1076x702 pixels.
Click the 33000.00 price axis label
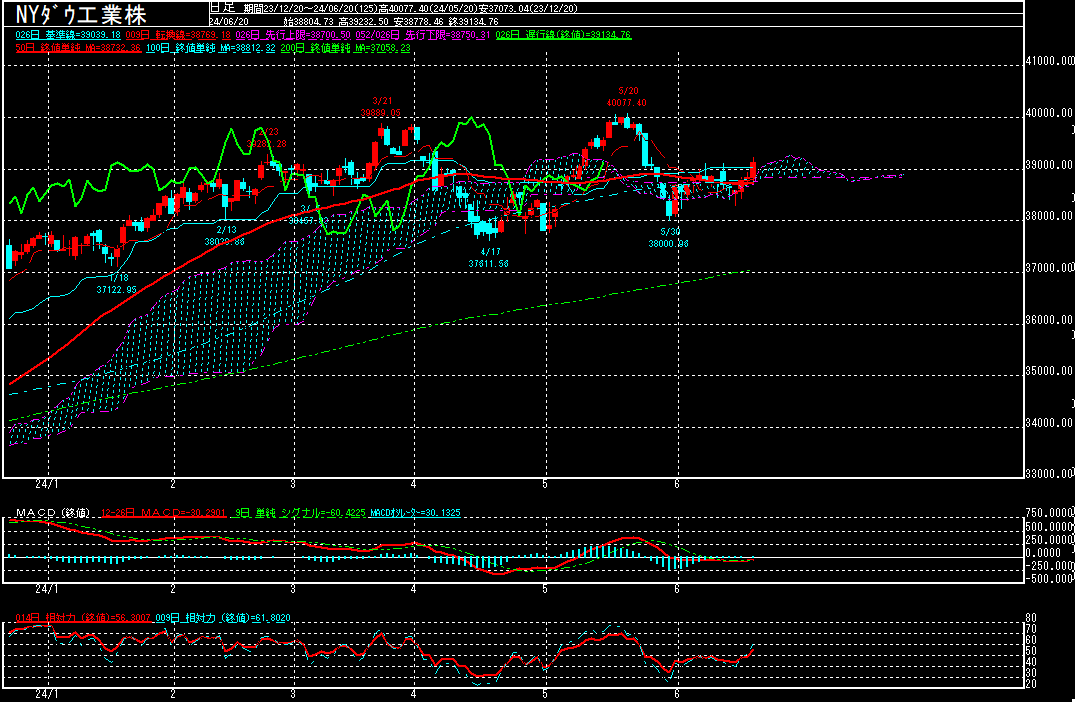coord(1049,473)
